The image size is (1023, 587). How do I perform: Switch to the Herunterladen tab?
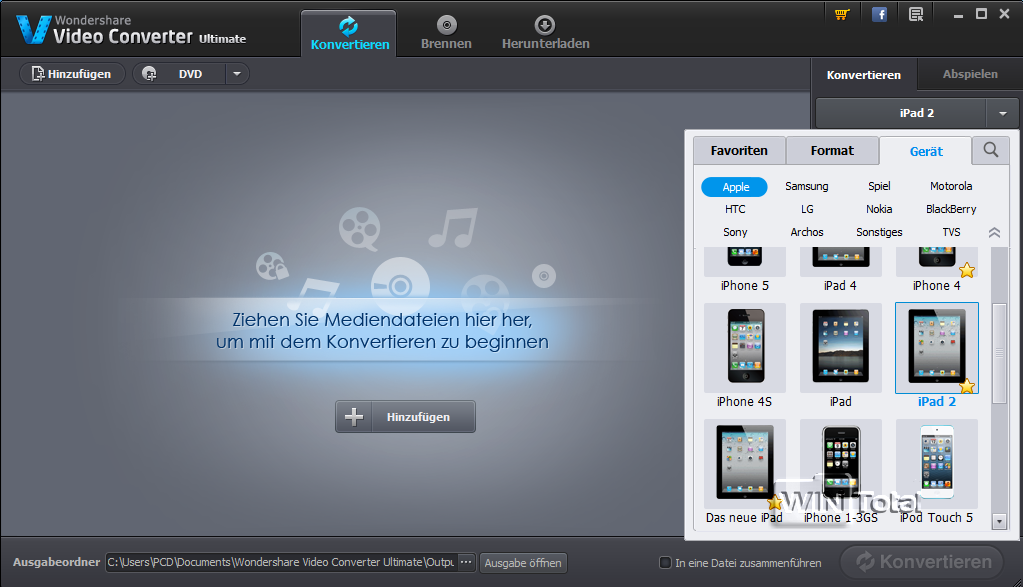[545, 33]
